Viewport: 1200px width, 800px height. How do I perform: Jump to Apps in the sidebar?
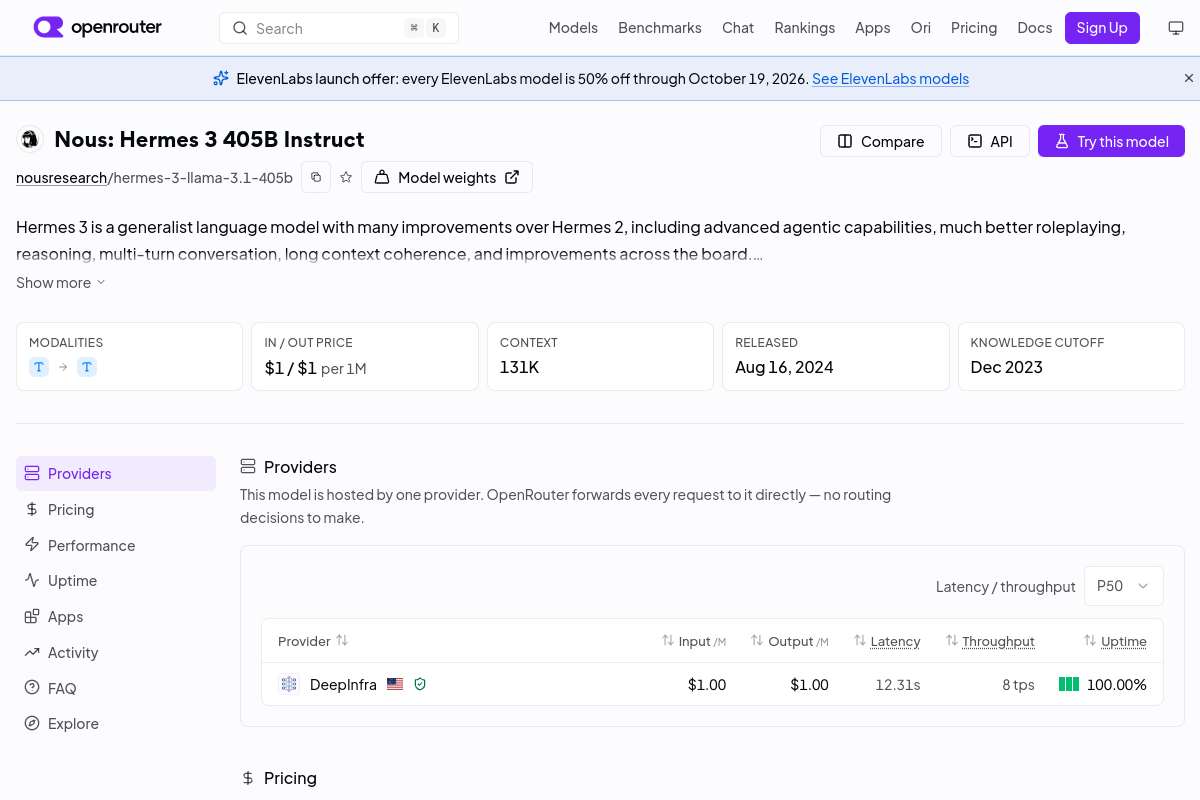(116, 617)
